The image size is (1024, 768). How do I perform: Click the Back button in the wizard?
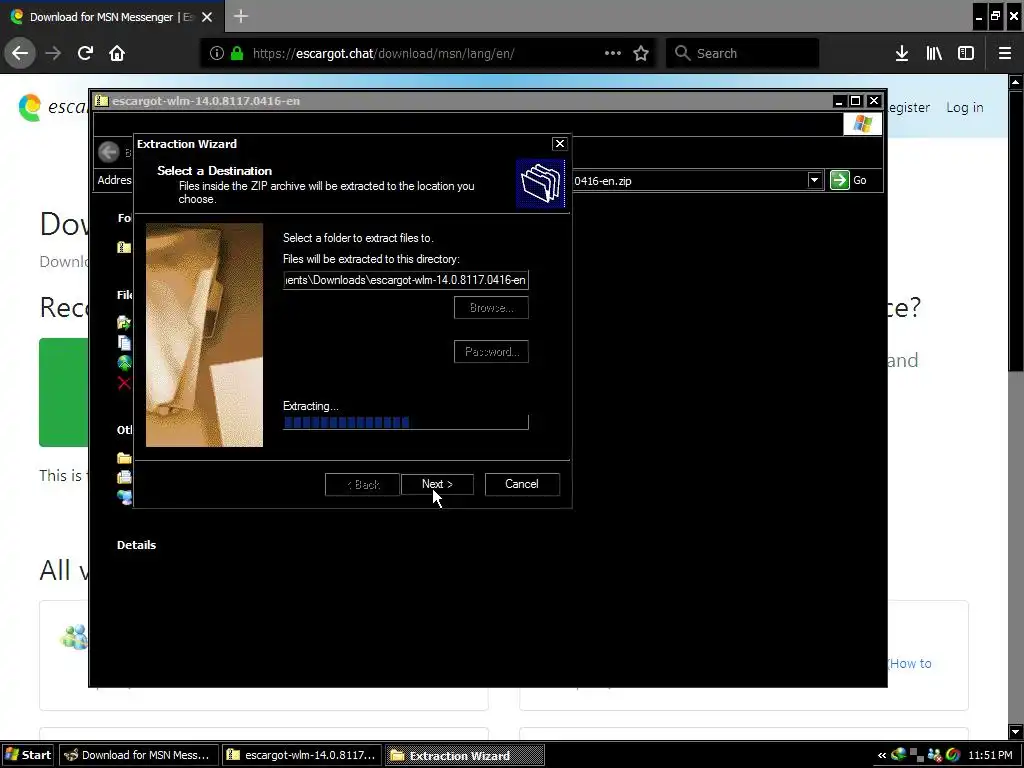362,484
